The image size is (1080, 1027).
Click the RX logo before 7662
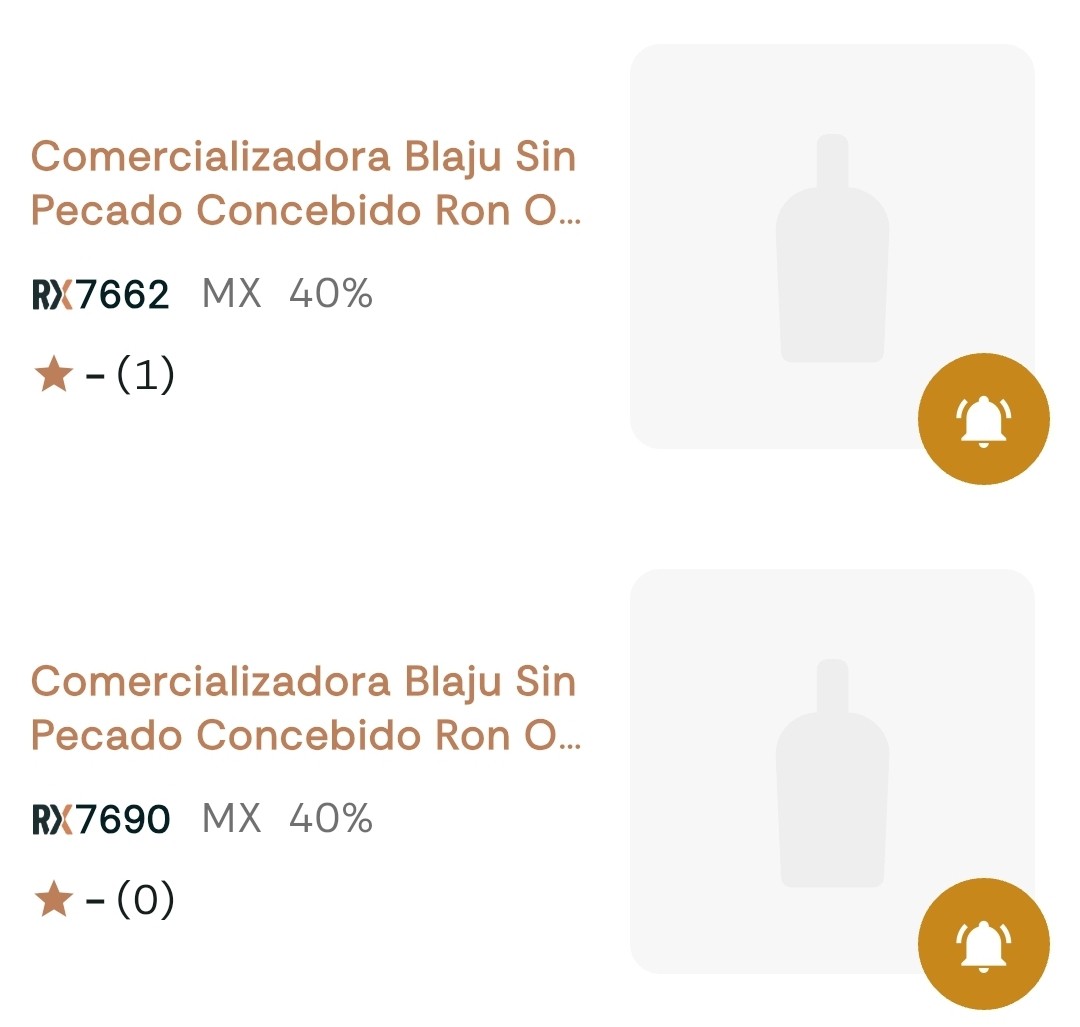tap(53, 296)
